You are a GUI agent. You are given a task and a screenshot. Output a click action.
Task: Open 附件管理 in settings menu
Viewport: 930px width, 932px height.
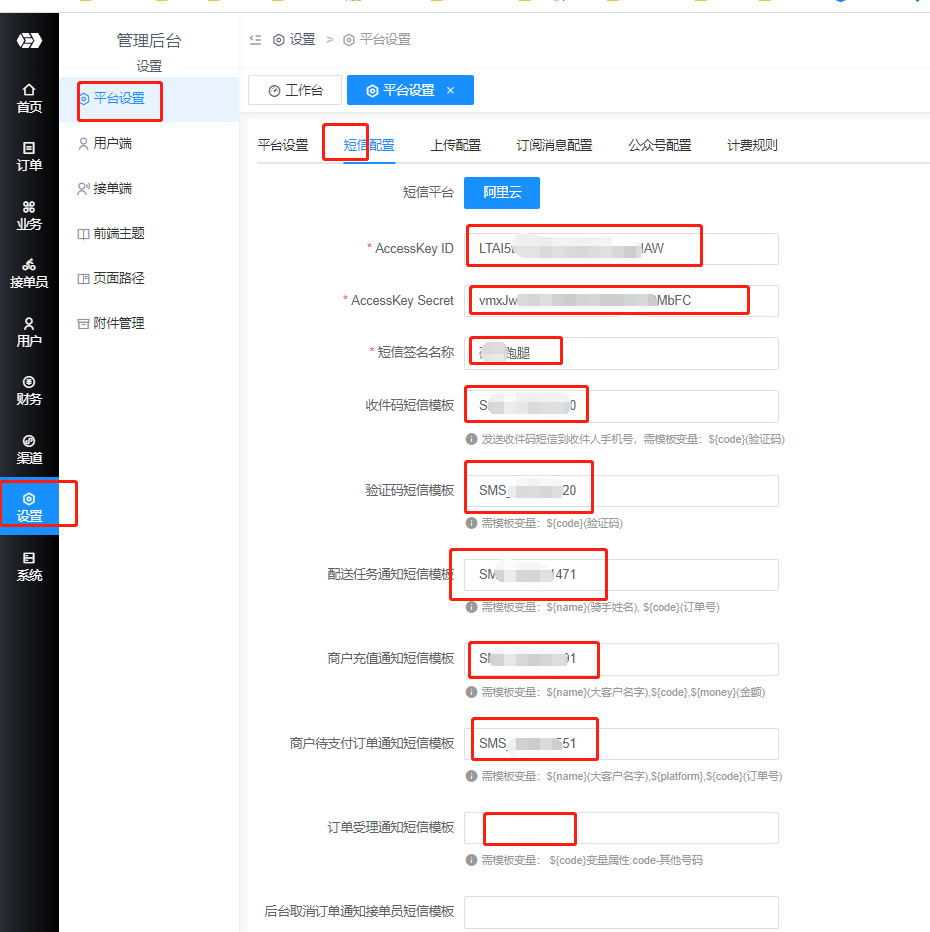coord(118,323)
